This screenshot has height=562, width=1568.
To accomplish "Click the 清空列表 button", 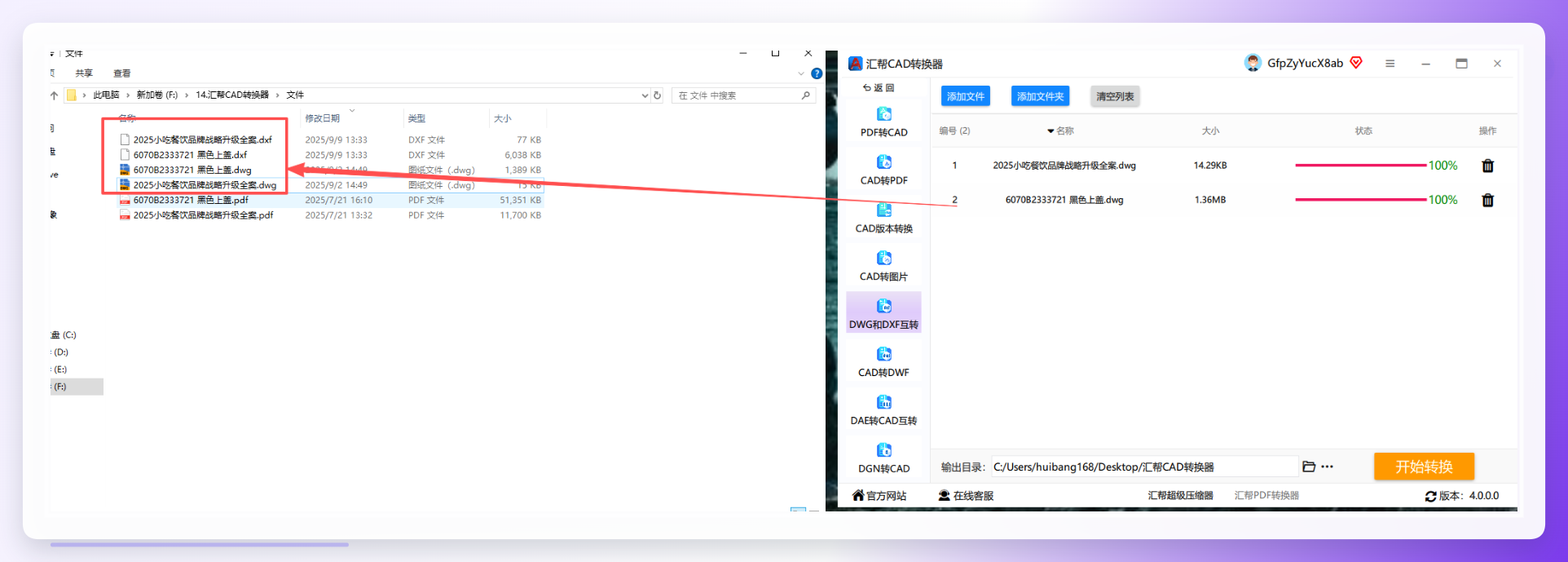I will tap(1115, 96).
